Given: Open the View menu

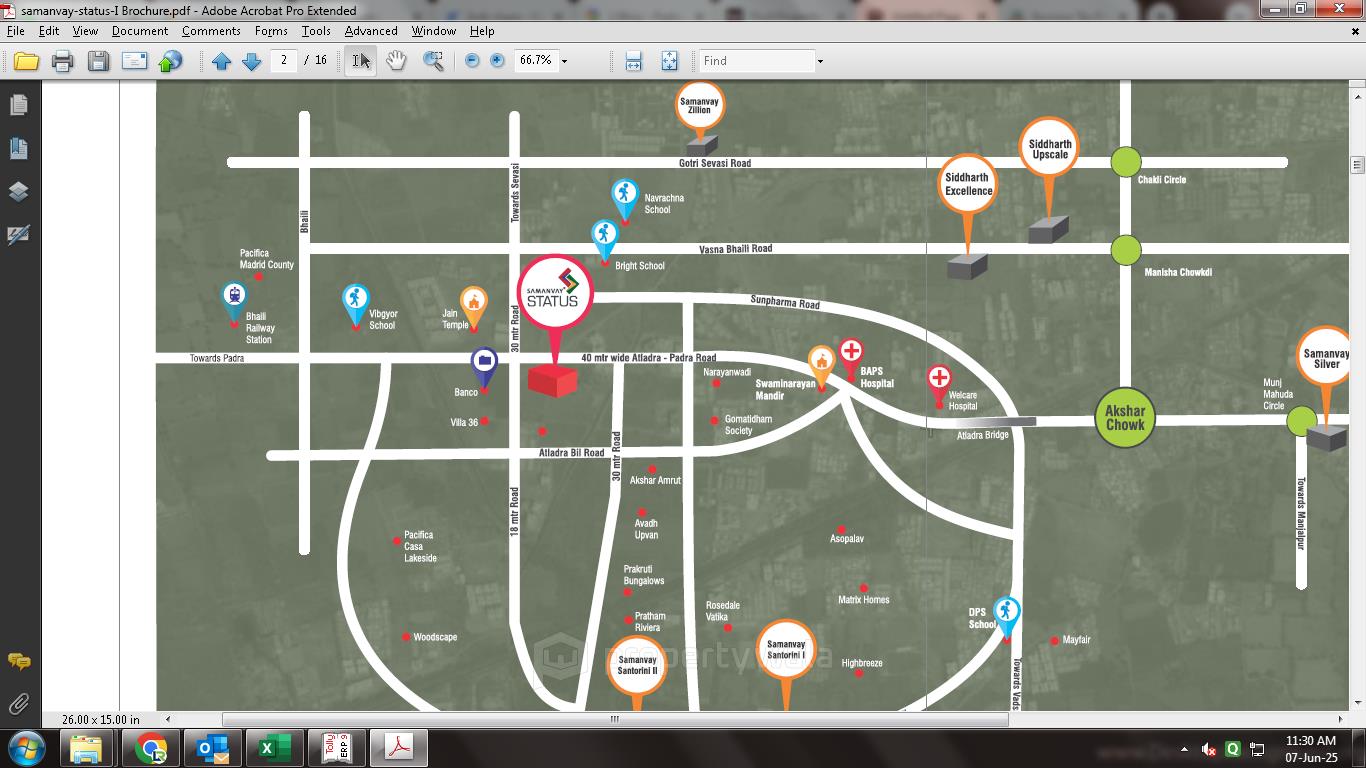Looking at the screenshot, I should [85, 31].
